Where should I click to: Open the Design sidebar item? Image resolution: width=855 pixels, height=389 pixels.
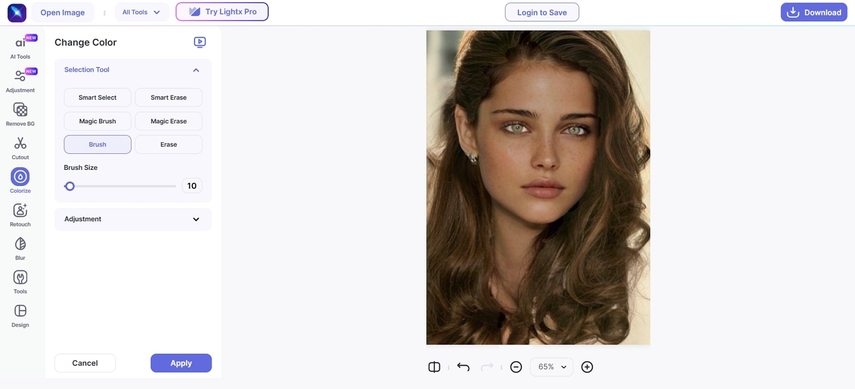[20, 315]
